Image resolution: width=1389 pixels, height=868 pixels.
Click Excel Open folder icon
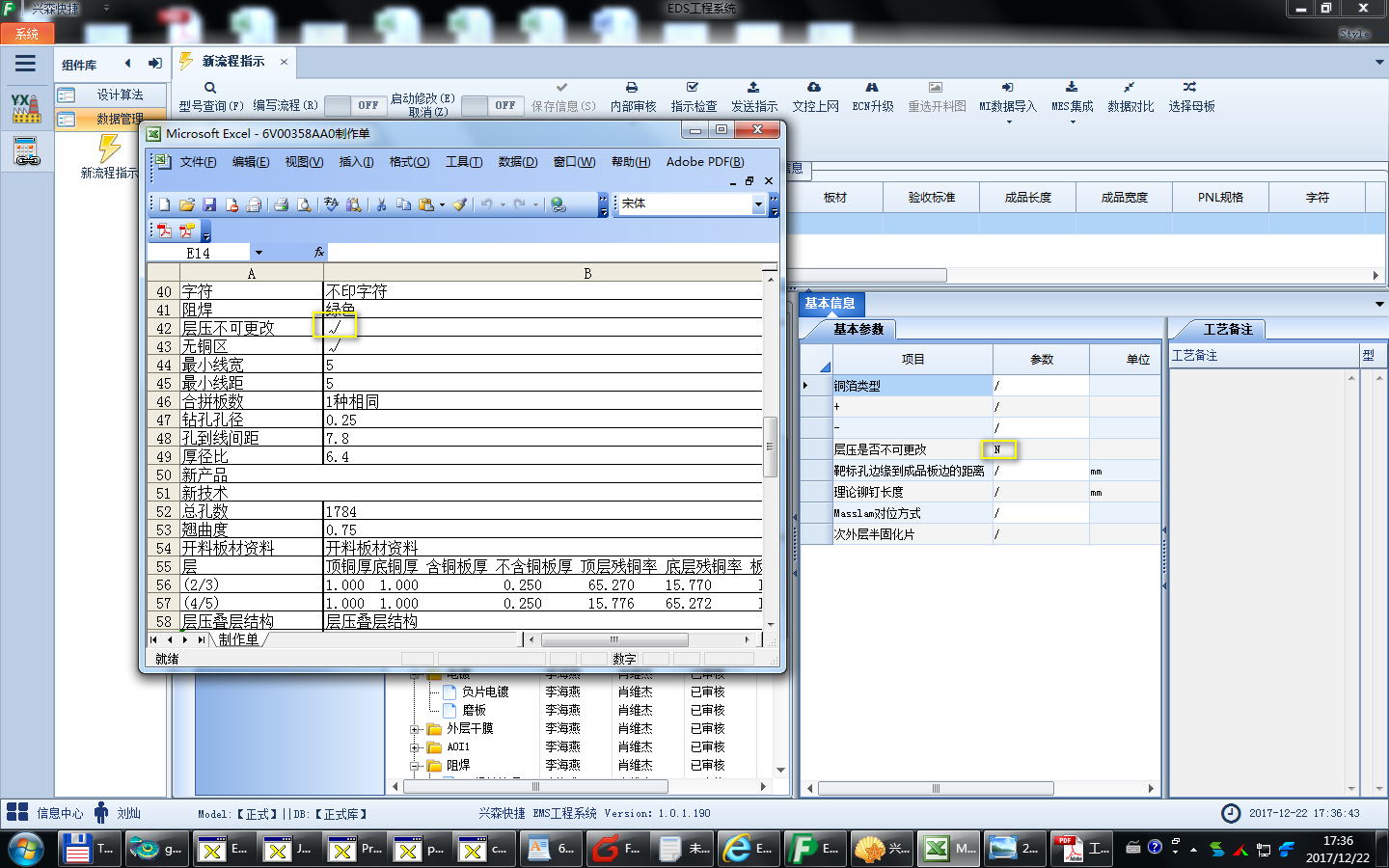[x=187, y=204]
